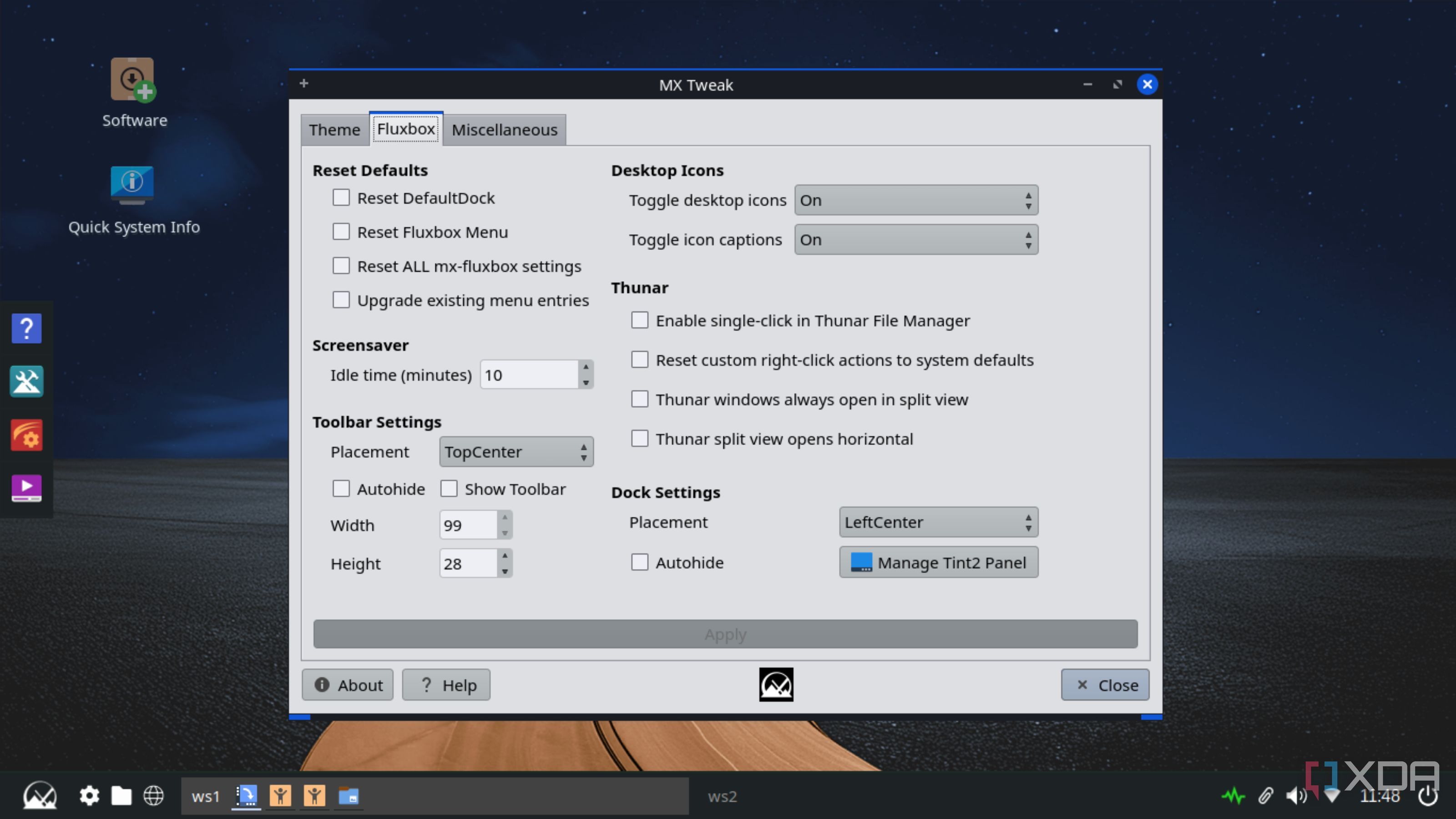Click the network signal tray icon
This screenshot has width=1456, height=819.
click(x=1332, y=796)
